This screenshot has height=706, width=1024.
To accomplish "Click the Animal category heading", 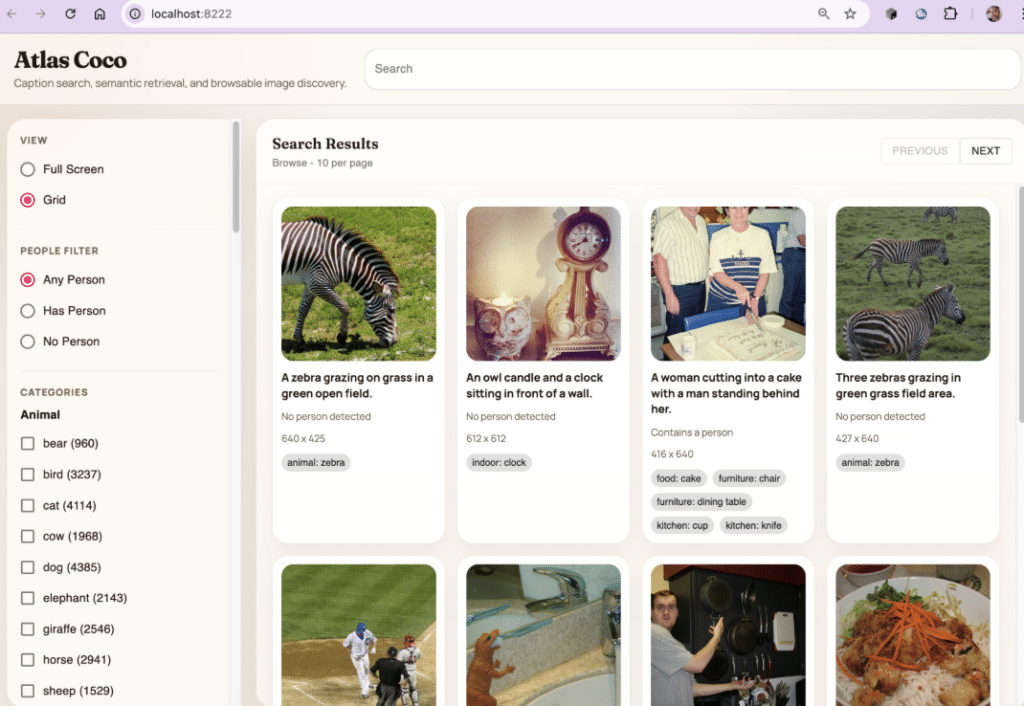I will tap(40, 415).
